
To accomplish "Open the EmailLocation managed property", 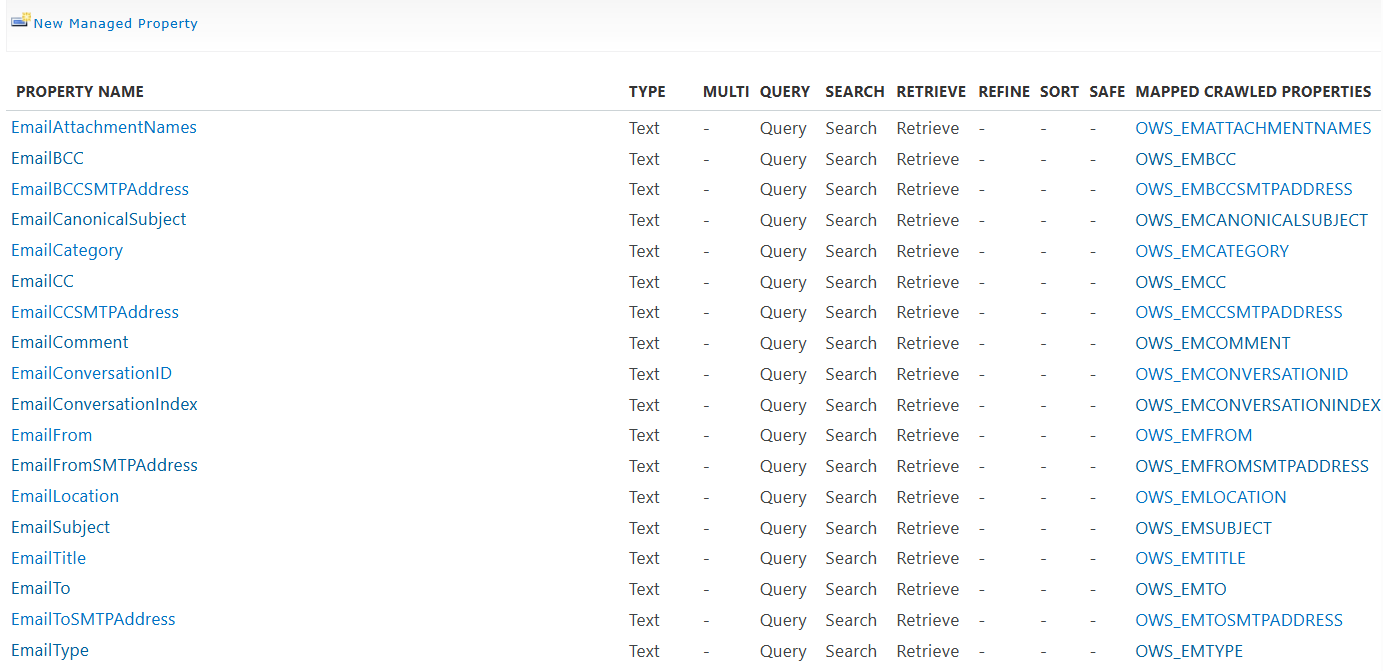I will pos(65,497).
